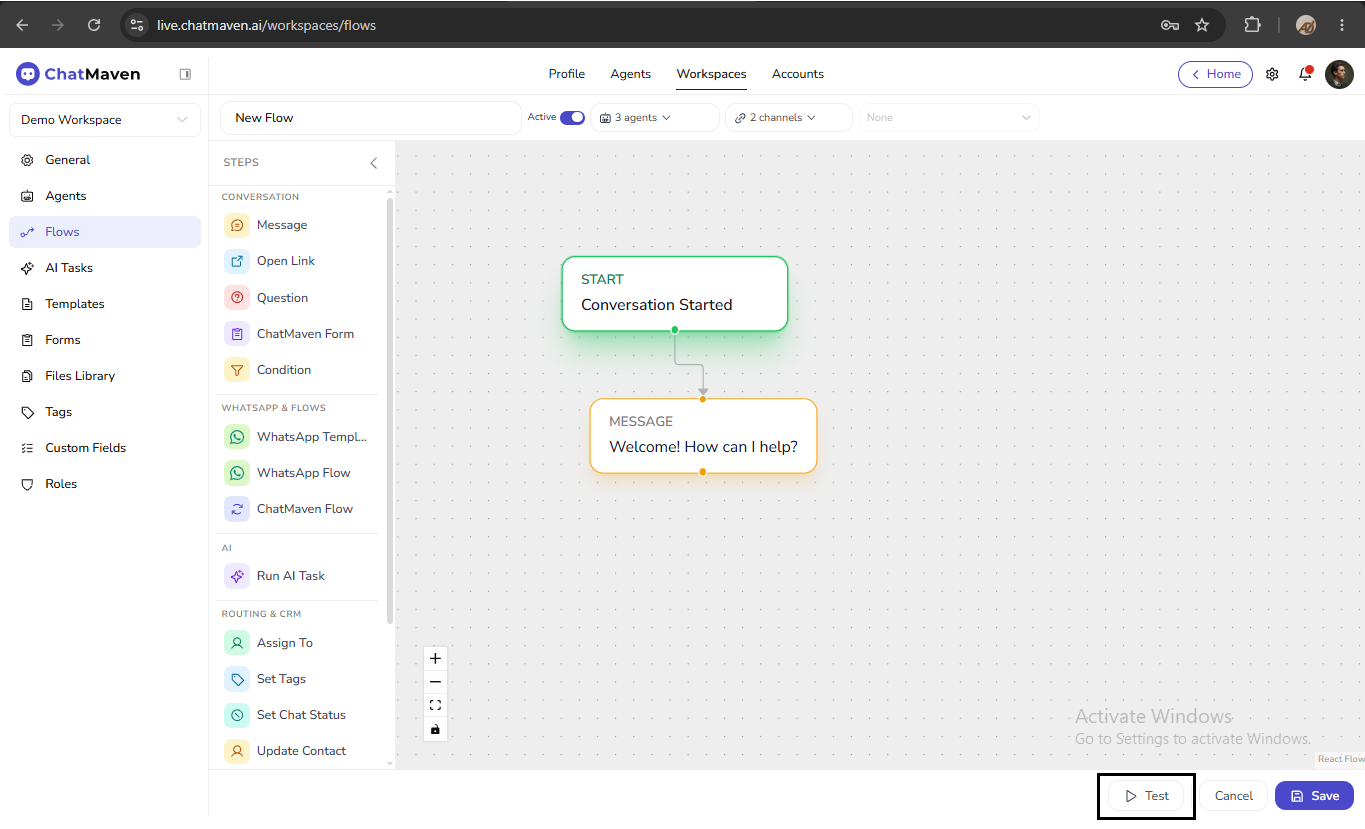The height and width of the screenshot is (829, 1365).
Task: Choose the Run AI Task icon
Action: pyautogui.click(x=237, y=576)
